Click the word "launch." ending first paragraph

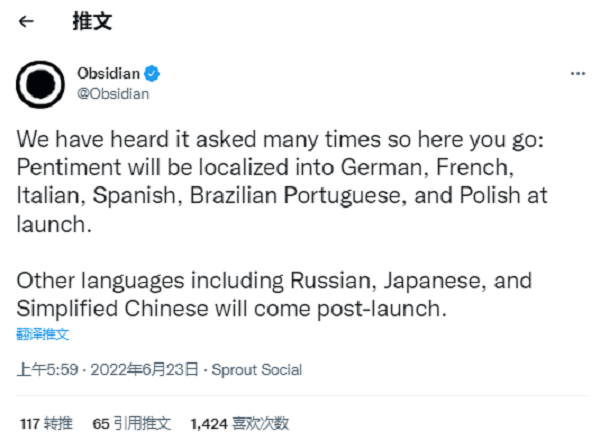[x=54, y=224]
